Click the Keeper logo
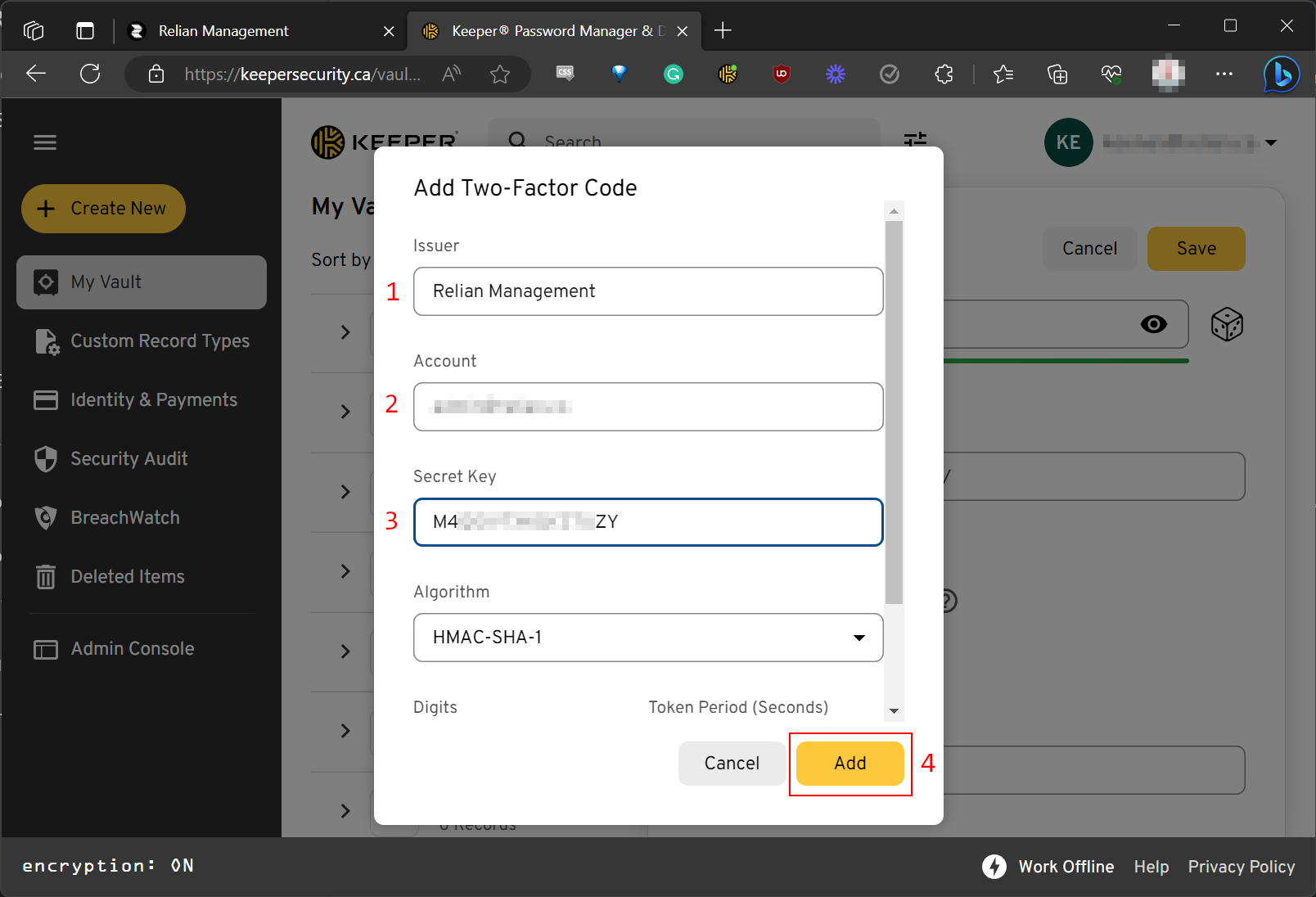 [384, 142]
